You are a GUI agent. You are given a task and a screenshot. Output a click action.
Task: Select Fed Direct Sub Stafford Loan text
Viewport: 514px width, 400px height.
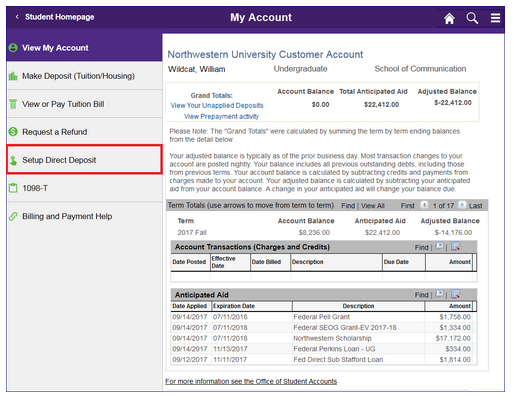coord(338,360)
